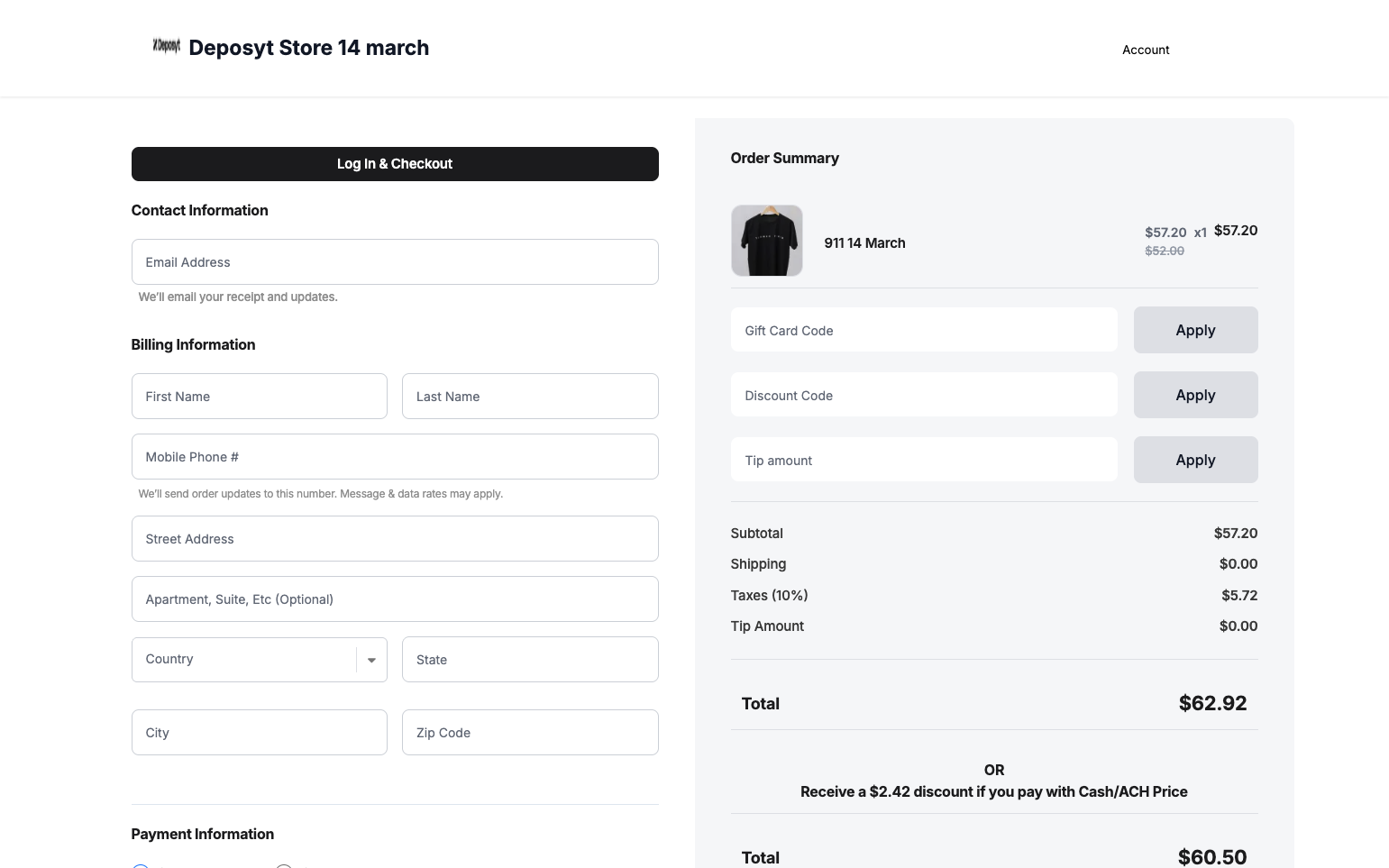Click the Tip Amount value $0.00
The image size is (1389, 868).
tap(1238, 626)
